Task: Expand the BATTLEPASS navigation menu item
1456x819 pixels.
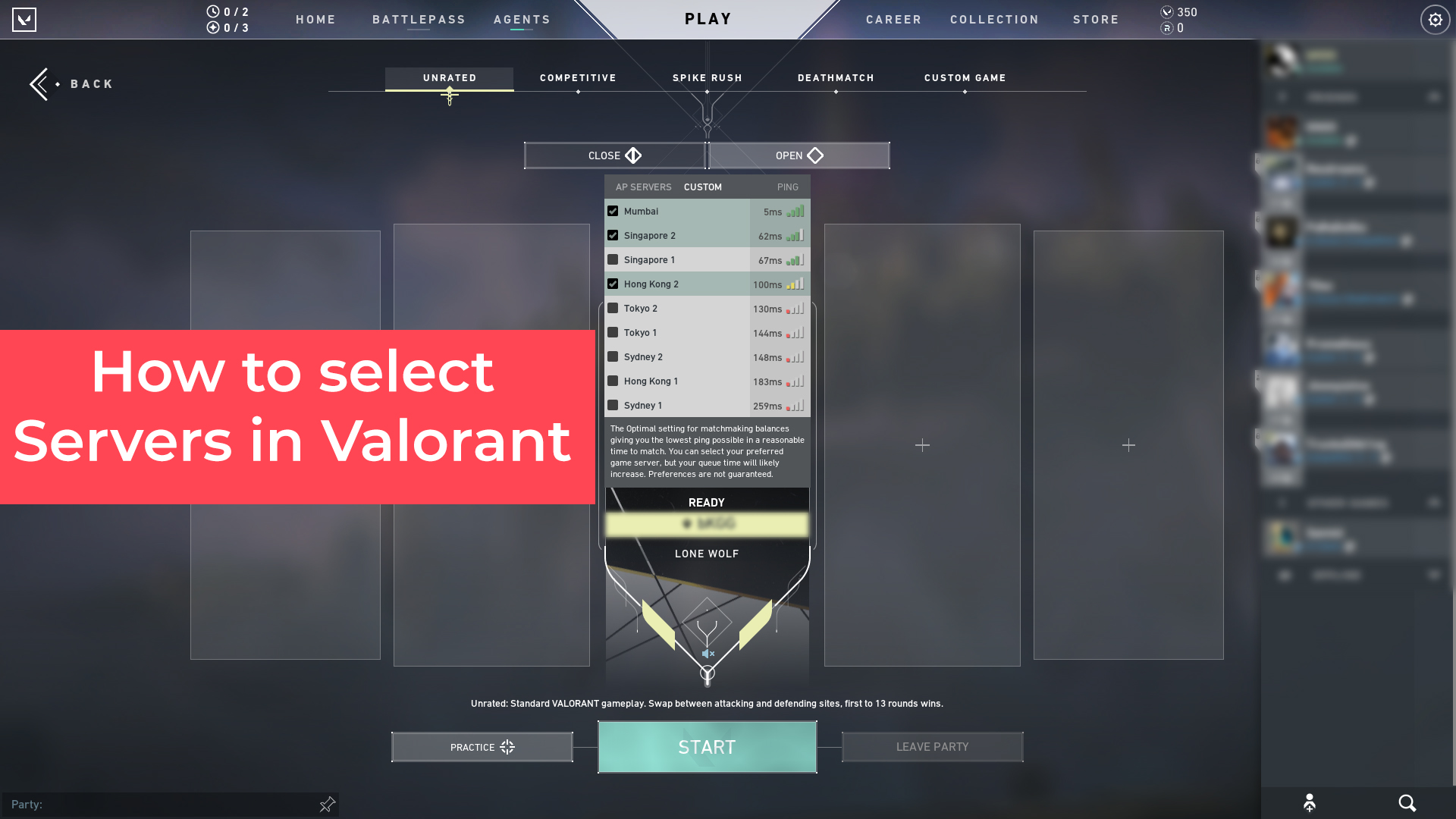Action: pos(419,19)
